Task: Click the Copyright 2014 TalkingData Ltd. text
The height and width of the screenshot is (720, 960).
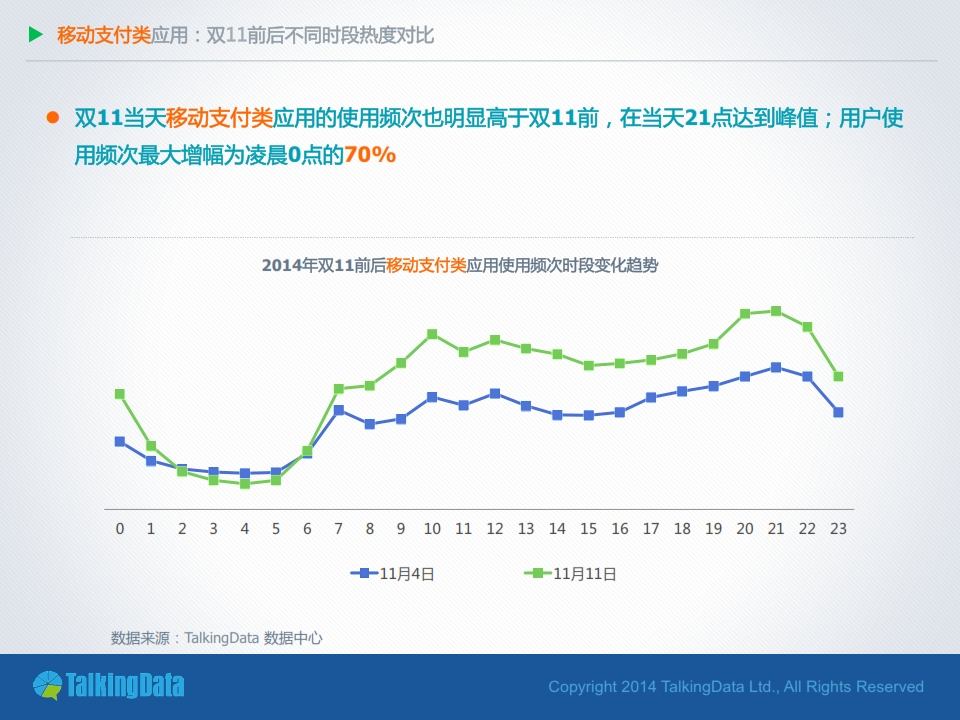Action: pyautogui.click(x=736, y=687)
